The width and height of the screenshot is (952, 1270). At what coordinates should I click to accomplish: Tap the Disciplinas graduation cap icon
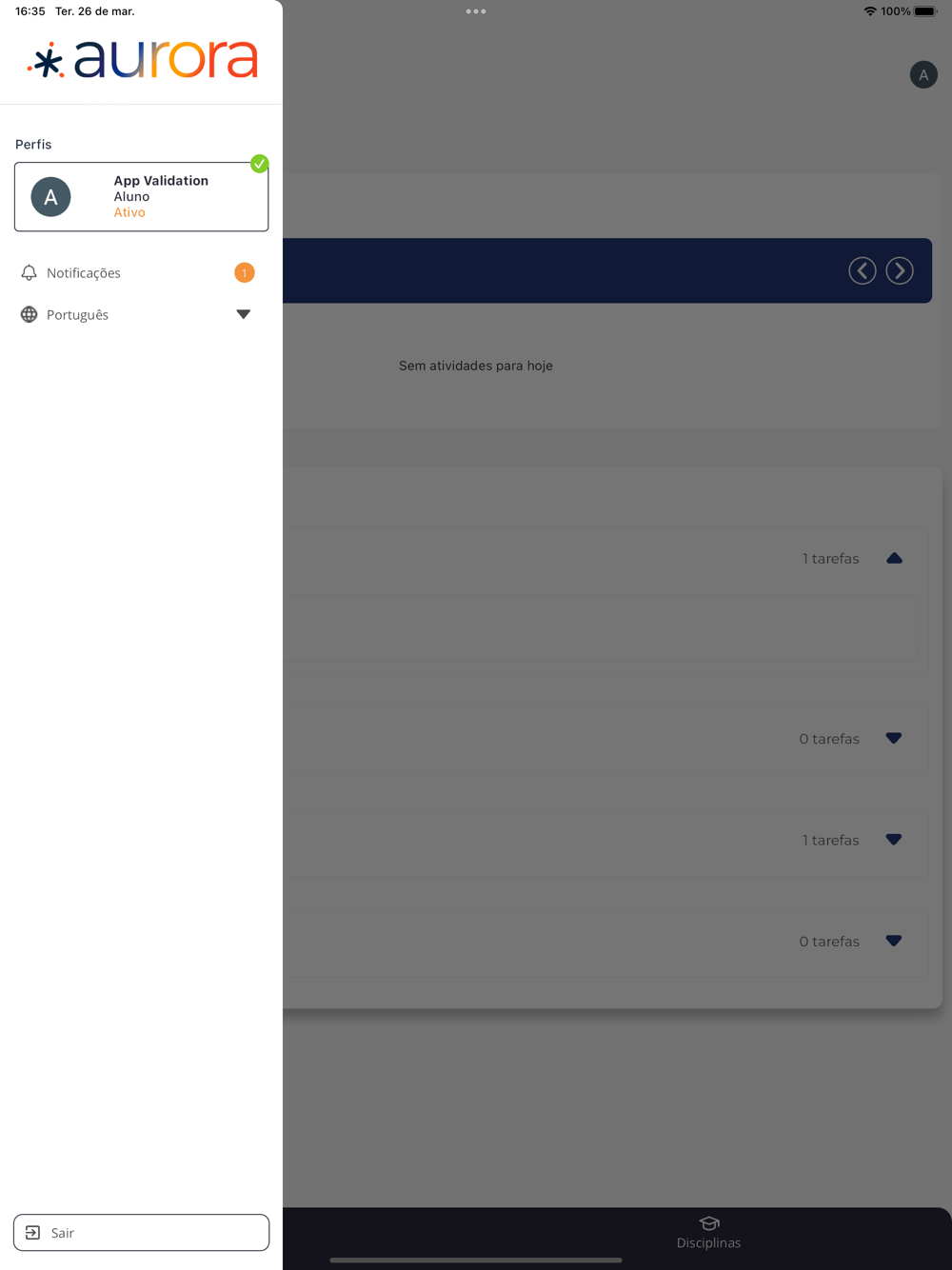(708, 1223)
